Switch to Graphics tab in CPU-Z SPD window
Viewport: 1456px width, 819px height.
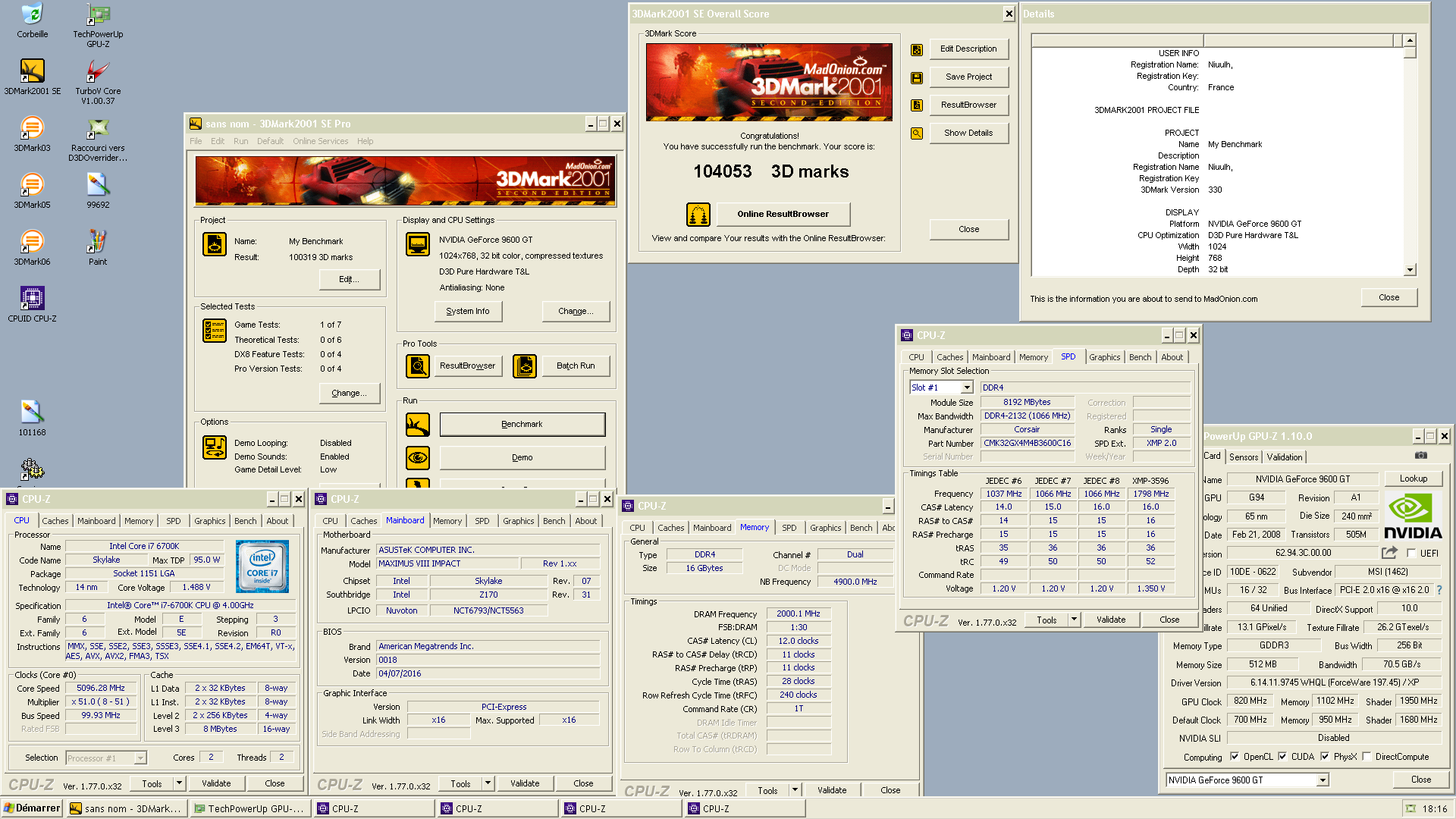point(1104,357)
